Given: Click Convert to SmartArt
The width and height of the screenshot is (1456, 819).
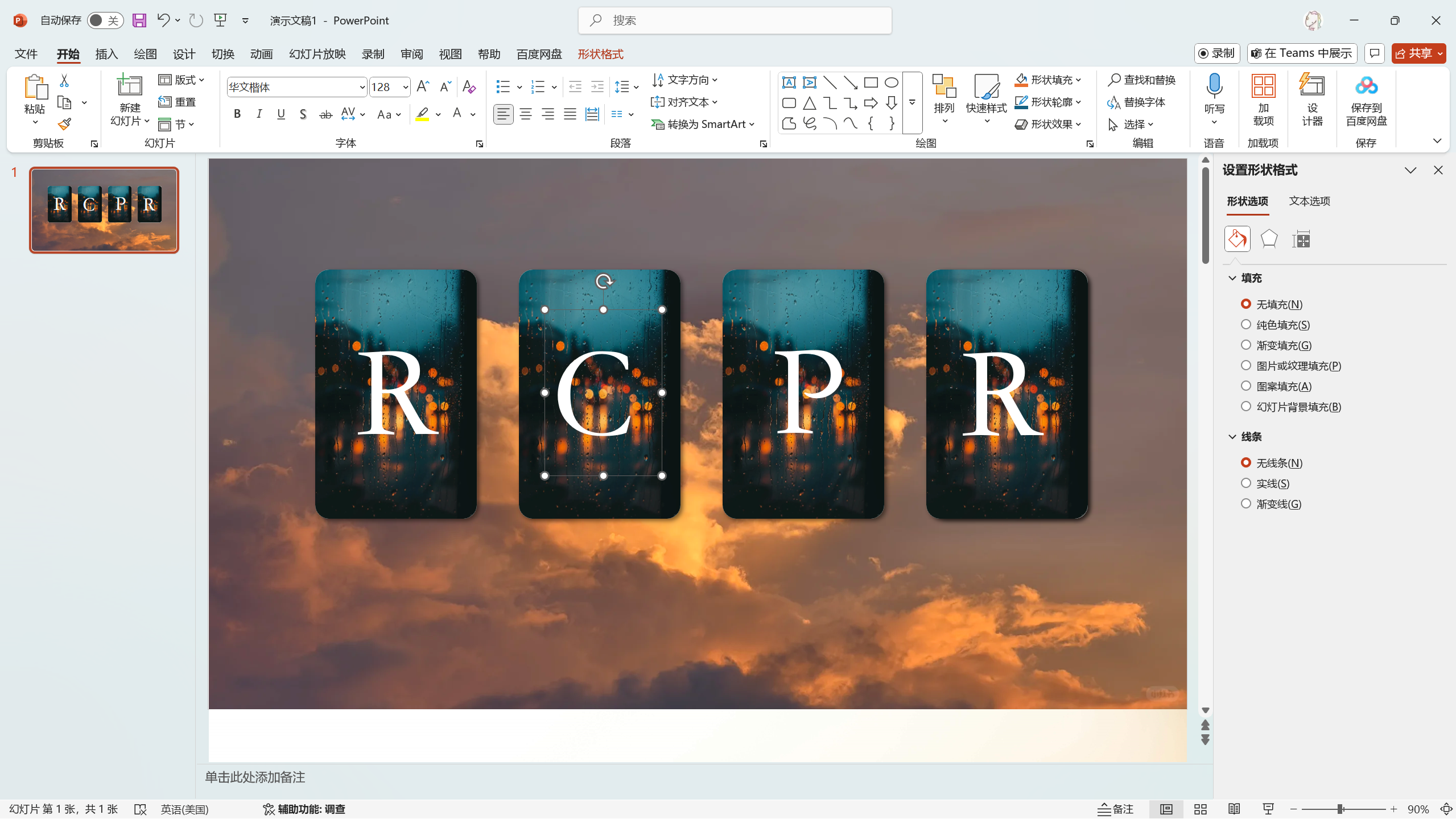Looking at the screenshot, I should coord(703,124).
